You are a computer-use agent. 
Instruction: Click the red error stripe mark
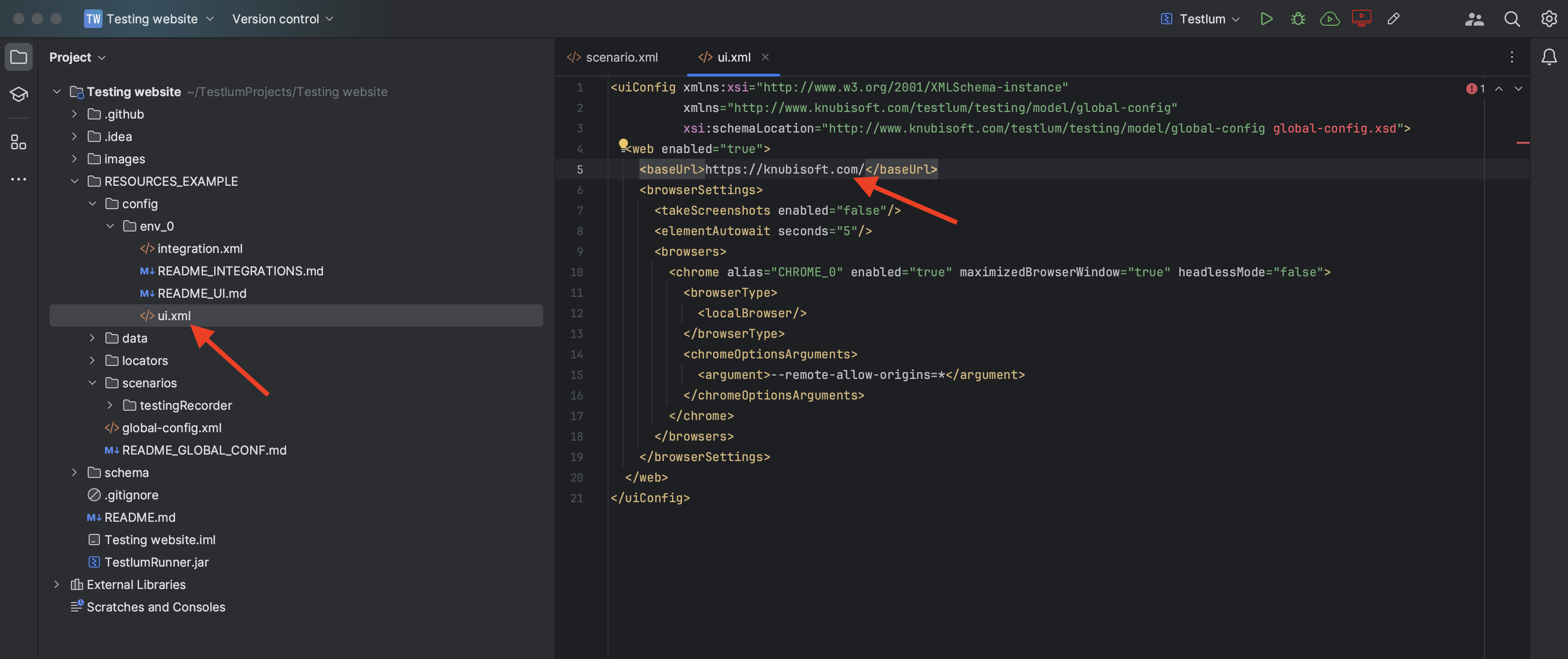tap(1522, 142)
